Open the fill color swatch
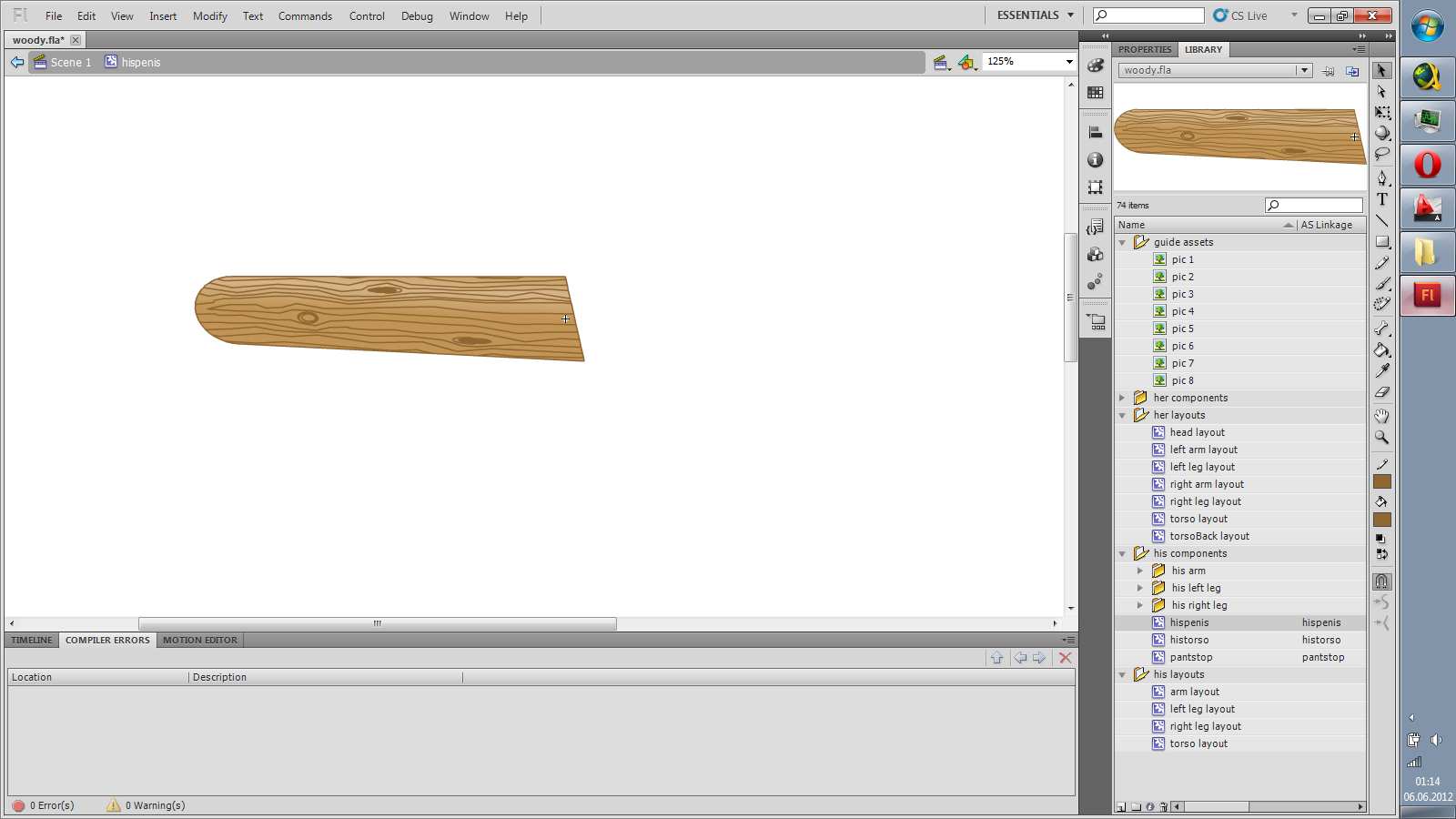This screenshot has height=819, width=1456. tap(1382, 520)
